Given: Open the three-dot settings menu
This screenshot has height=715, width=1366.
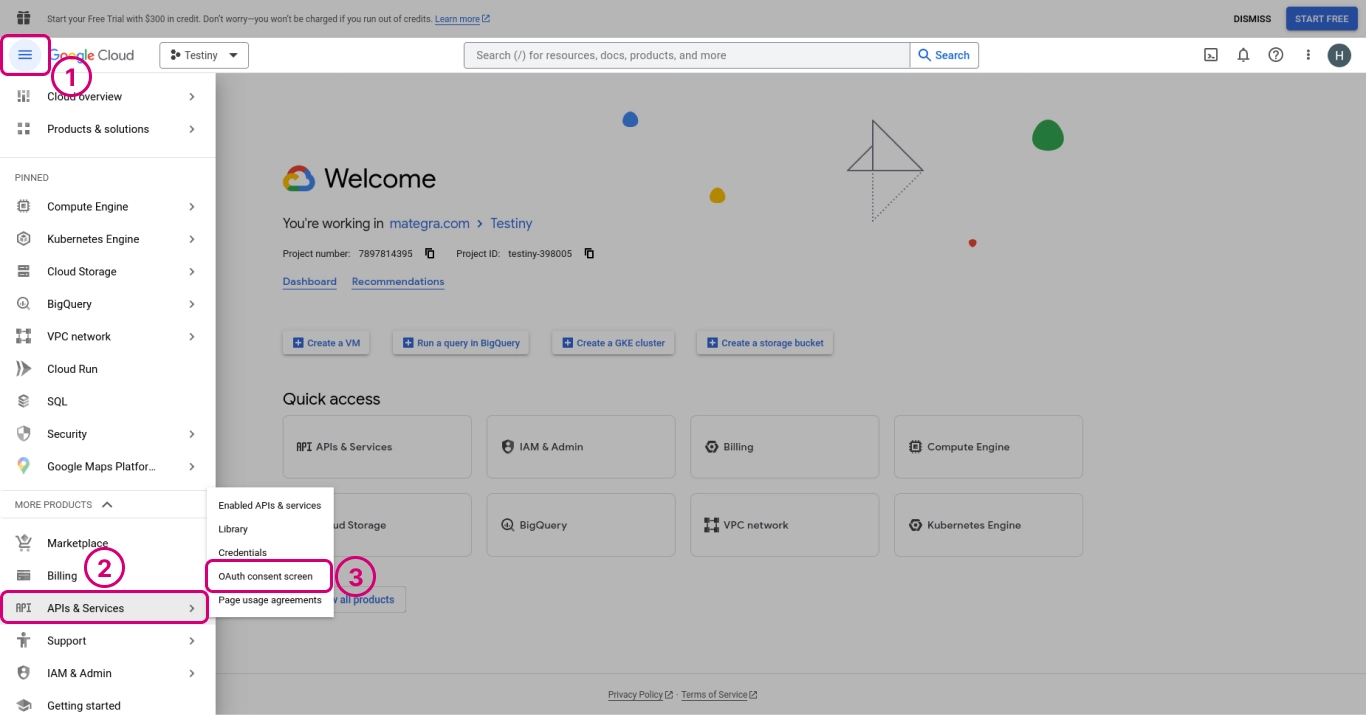Looking at the screenshot, I should (1307, 55).
